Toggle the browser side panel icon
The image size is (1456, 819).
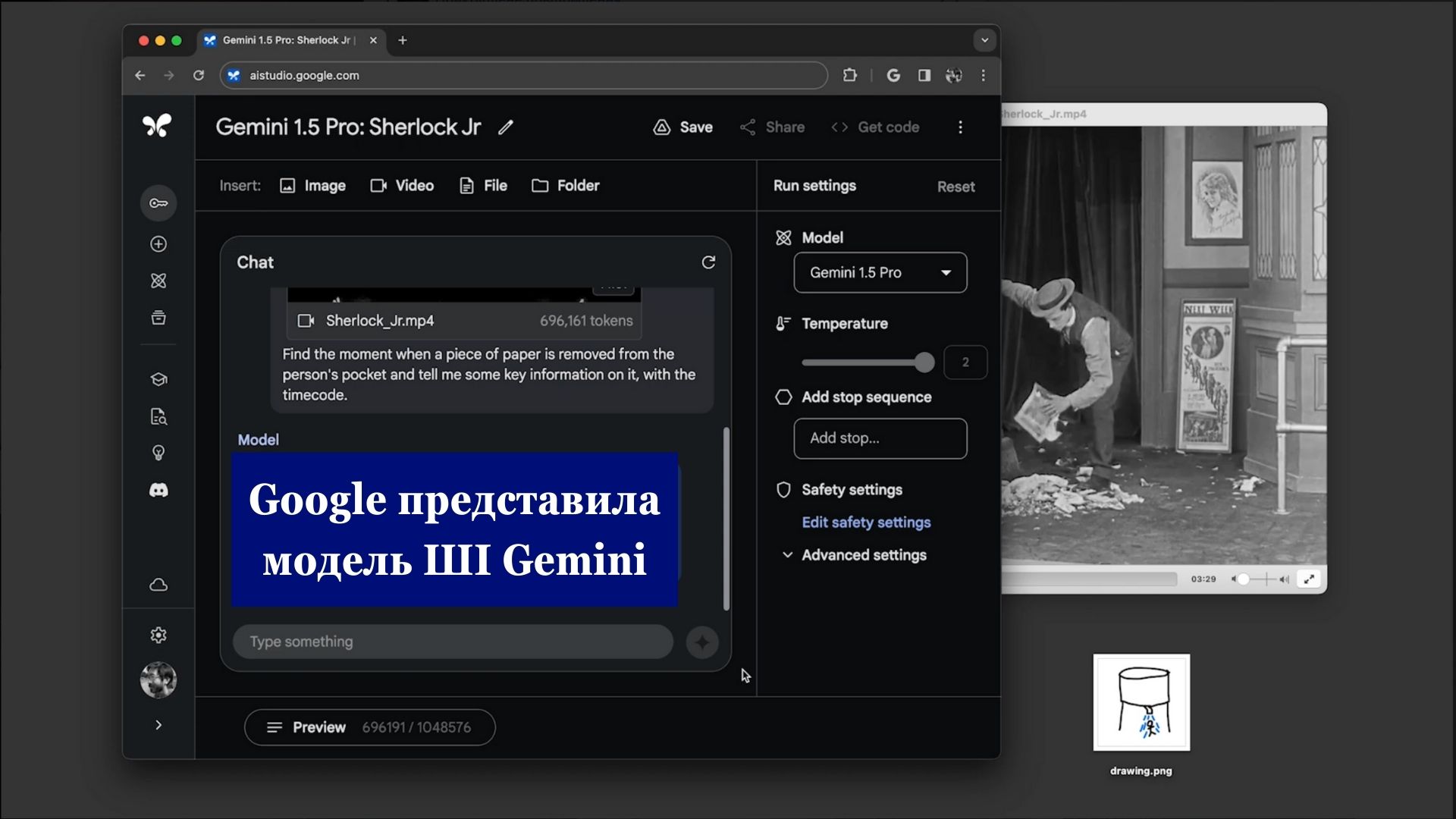[x=924, y=75]
